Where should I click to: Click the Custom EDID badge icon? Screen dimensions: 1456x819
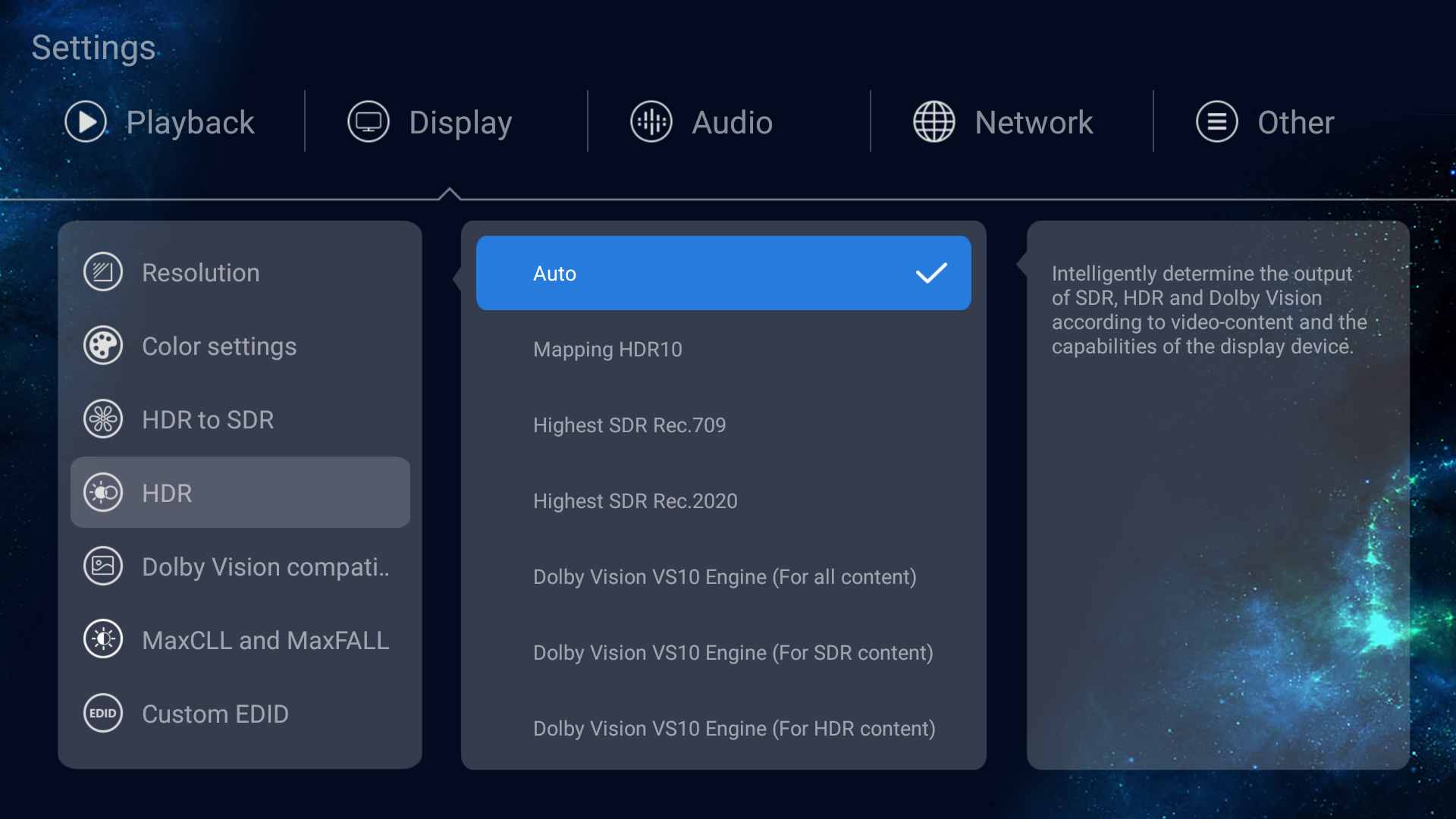click(x=103, y=714)
